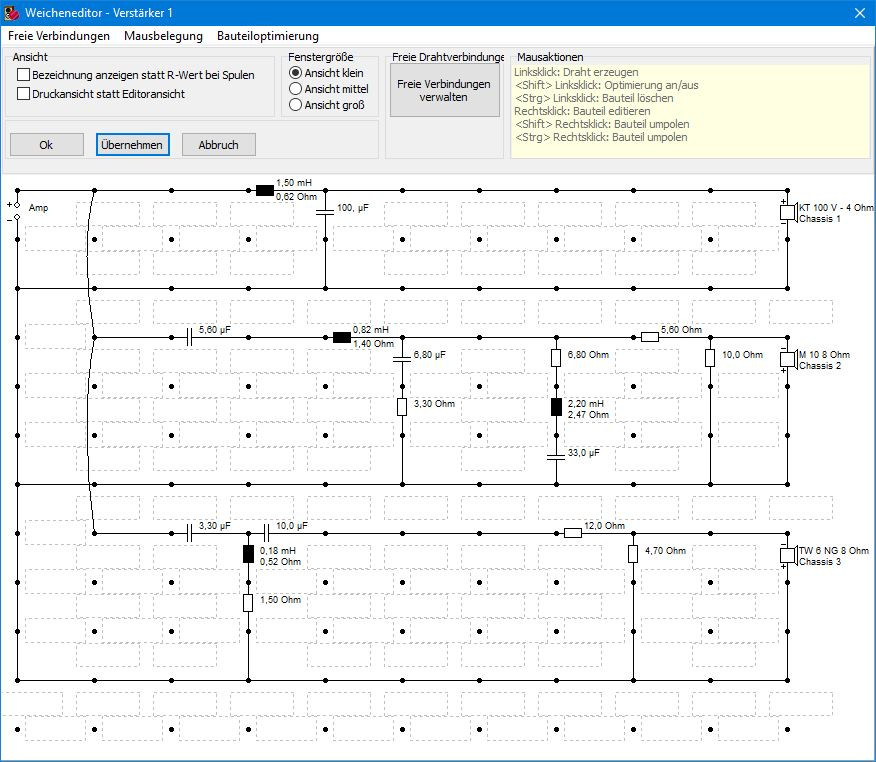Click the 3,30 Ohm resistor symbol
This screenshot has height=762, width=876.
coord(402,406)
